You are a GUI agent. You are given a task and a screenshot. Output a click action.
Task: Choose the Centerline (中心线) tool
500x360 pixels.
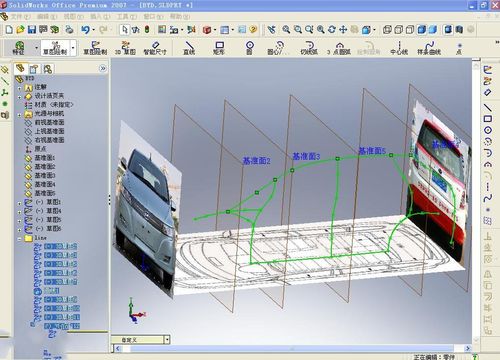[399, 48]
